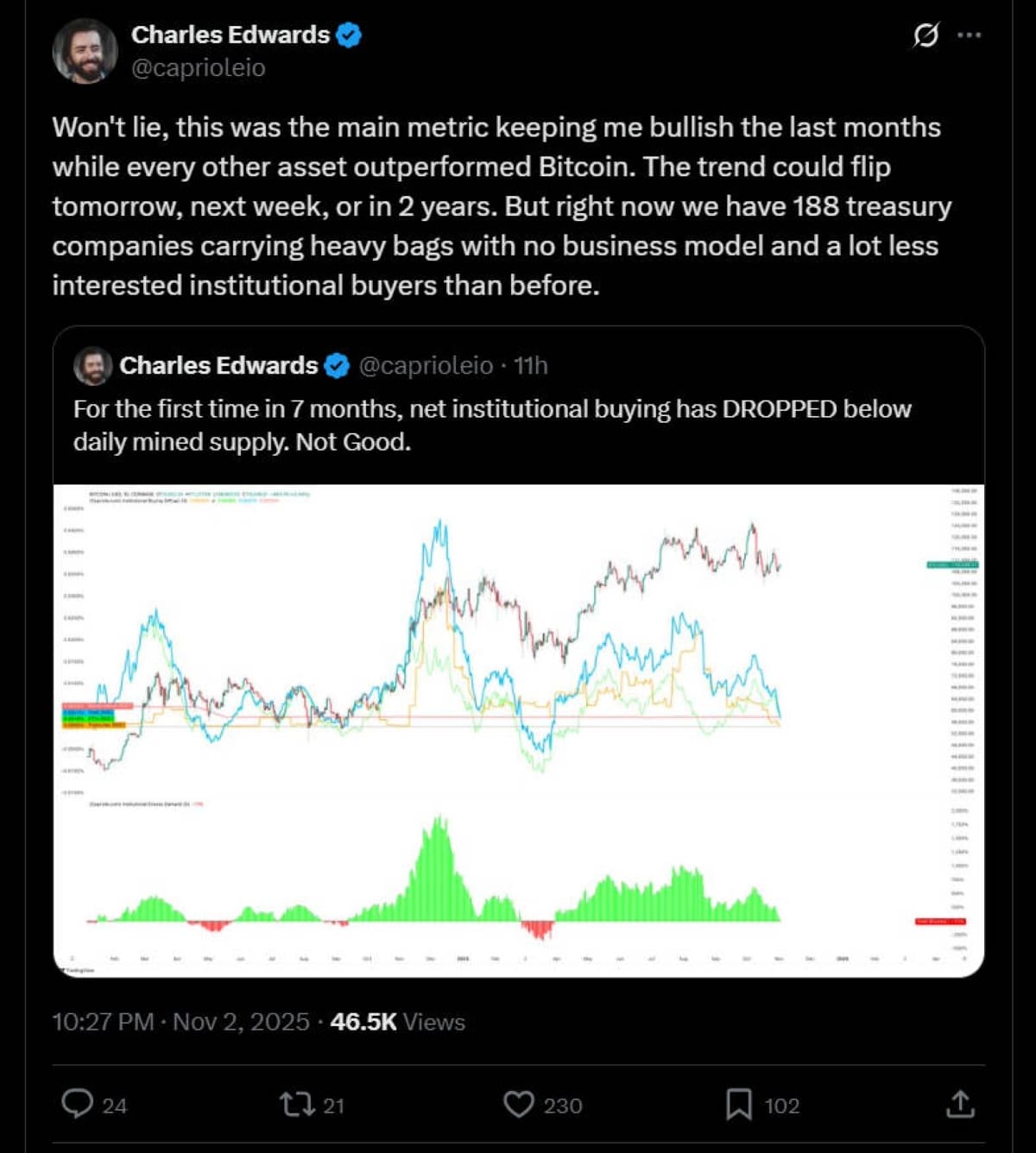Screen dimensions: 1036x1153
Task: Share the tweet via upload arrow icon
Action: coord(960,1104)
